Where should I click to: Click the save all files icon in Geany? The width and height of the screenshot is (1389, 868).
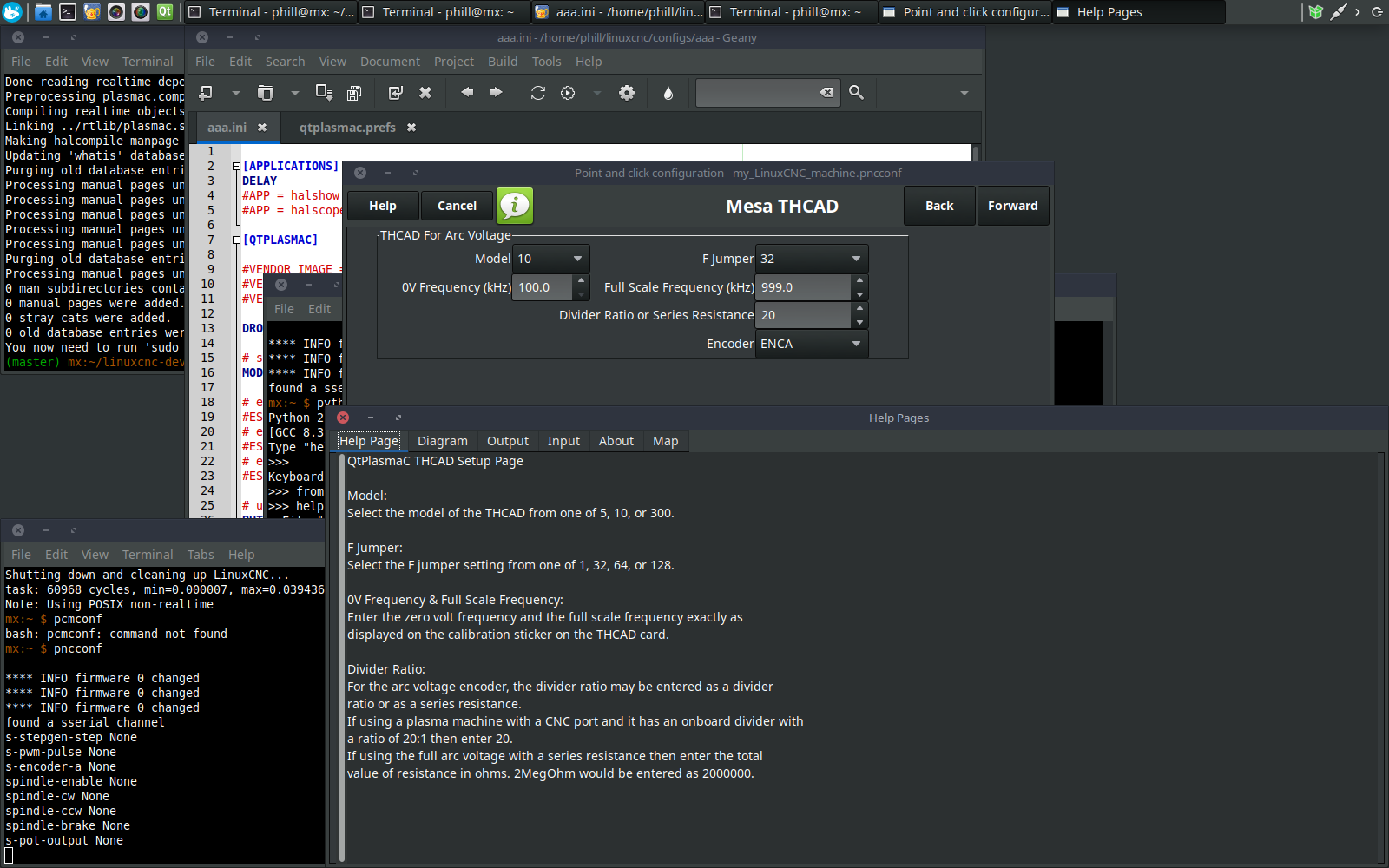[354, 93]
